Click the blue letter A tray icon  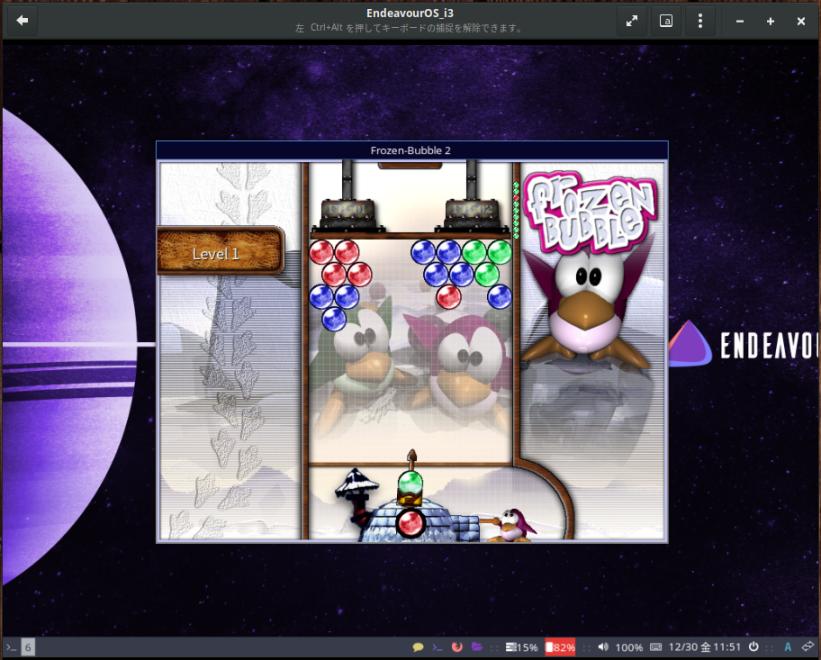(788, 647)
